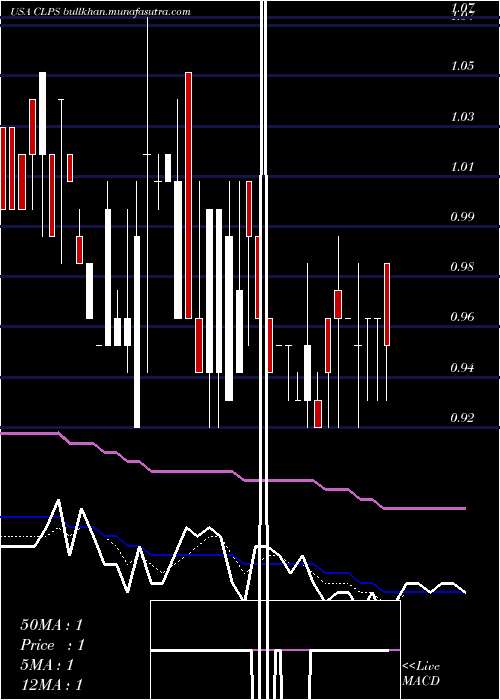The image size is (500, 700).
Task: Click the 'Price : 1' legend entry
Action: coord(53,645)
